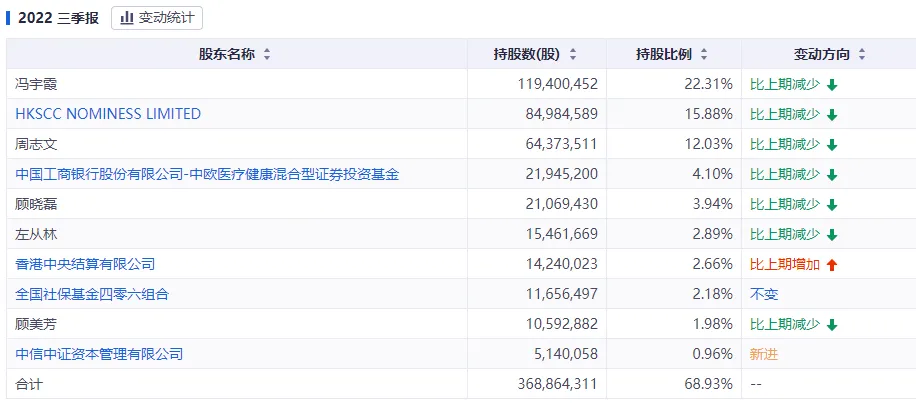Click green down arrow in 冯宇霞 row
Screen dimensions: 916x403
click(x=832, y=85)
